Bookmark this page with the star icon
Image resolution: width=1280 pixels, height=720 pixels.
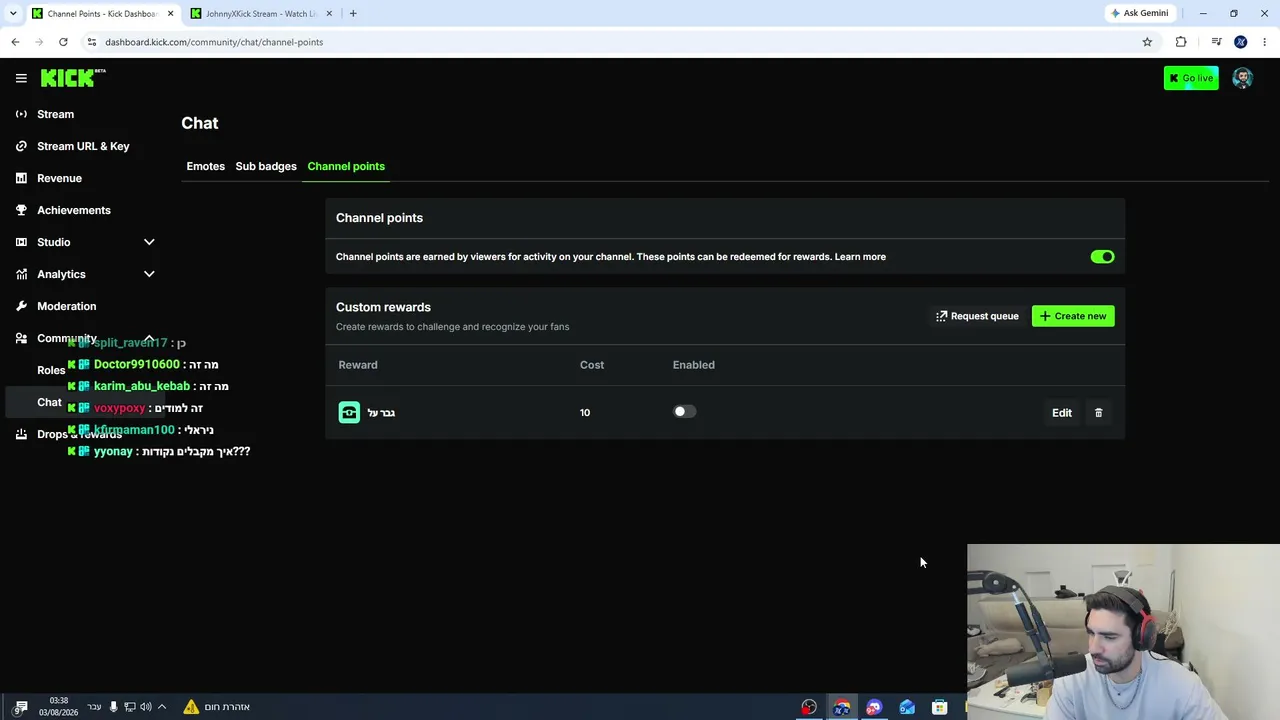(x=1147, y=42)
